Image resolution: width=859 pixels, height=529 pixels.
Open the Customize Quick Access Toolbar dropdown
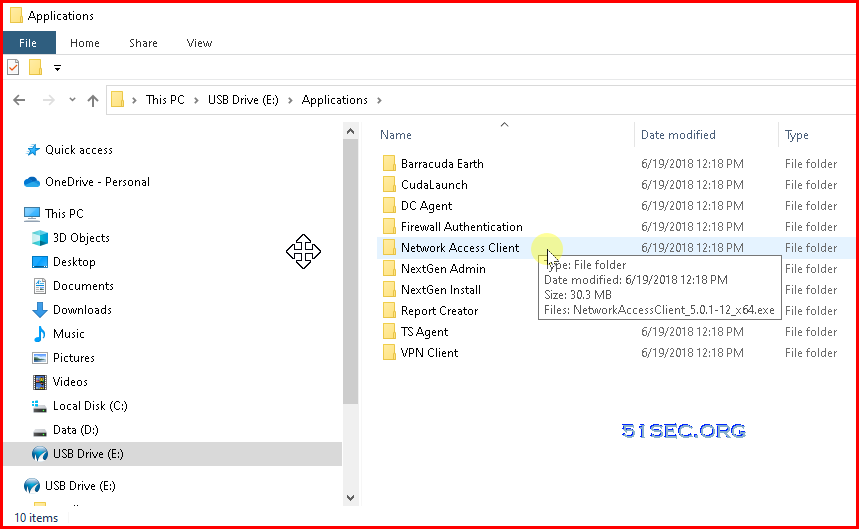point(58,68)
